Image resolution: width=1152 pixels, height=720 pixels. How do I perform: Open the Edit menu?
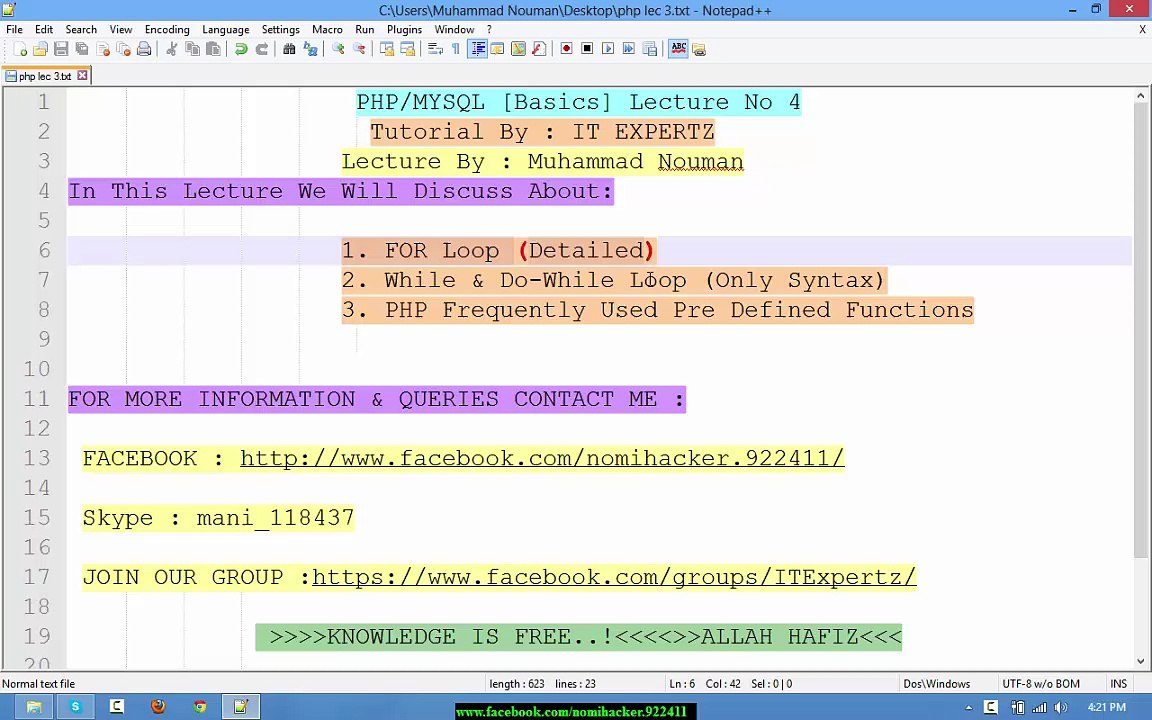tap(44, 29)
